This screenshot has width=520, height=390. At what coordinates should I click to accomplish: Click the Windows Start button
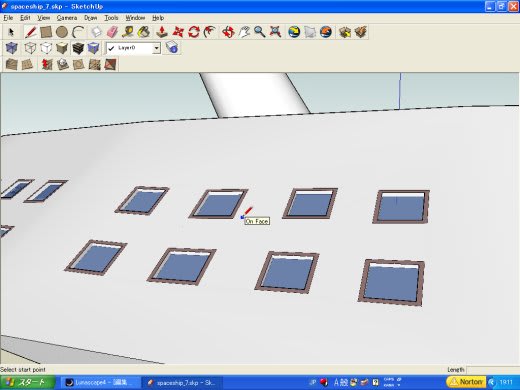pyautogui.click(x=28, y=382)
